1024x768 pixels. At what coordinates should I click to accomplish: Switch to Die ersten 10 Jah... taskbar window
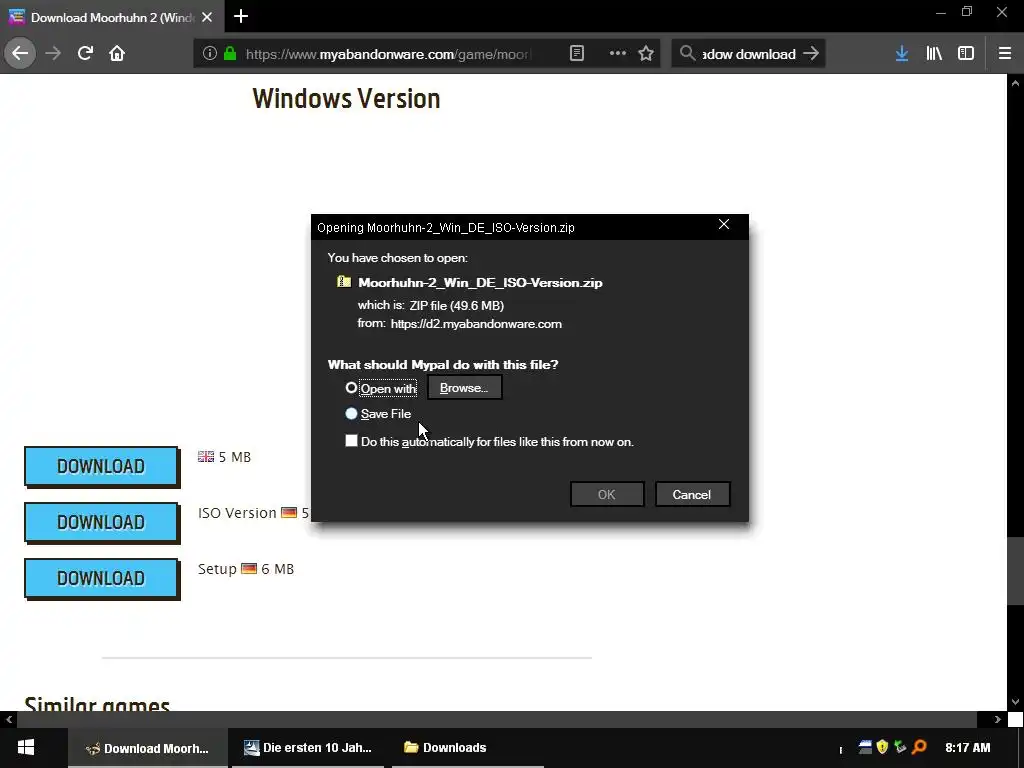[308, 748]
